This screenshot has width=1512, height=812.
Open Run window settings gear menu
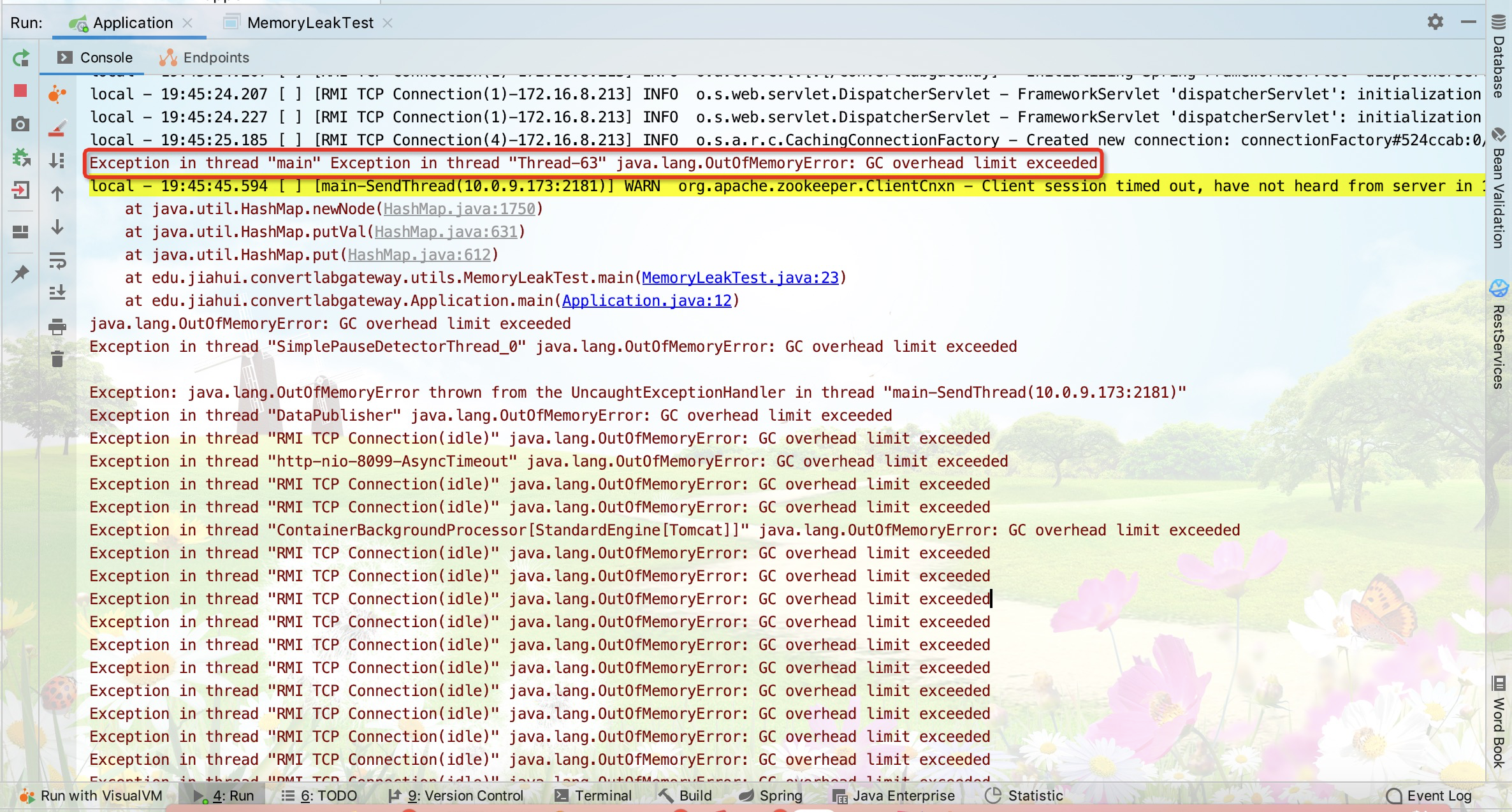tap(1435, 22)
